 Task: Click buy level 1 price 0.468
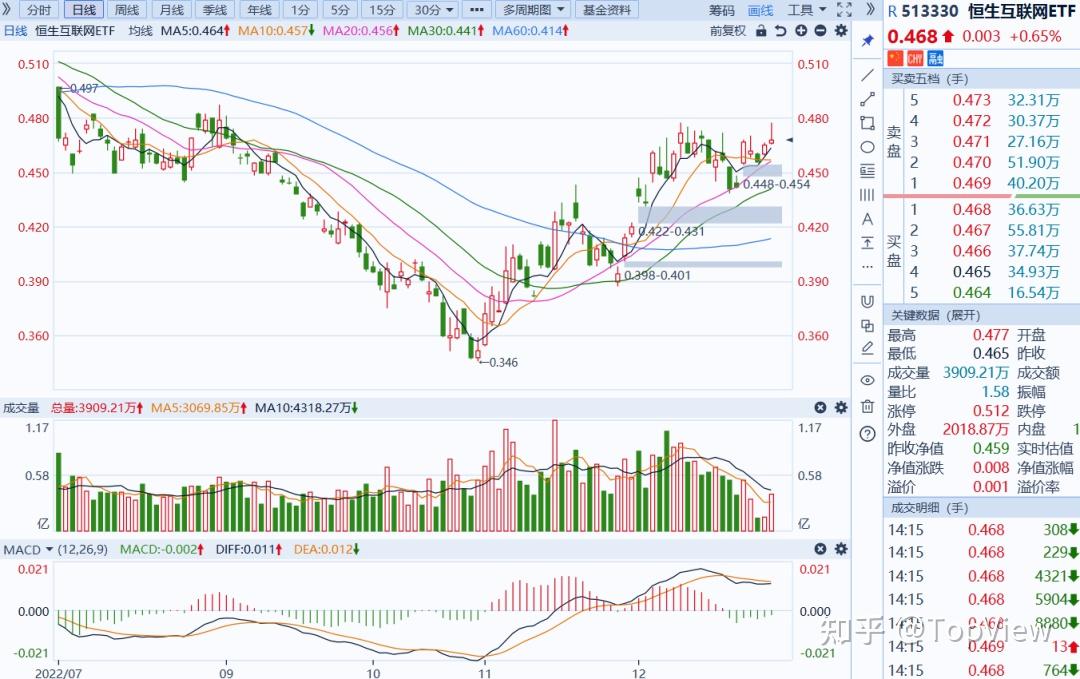[971, 209]
